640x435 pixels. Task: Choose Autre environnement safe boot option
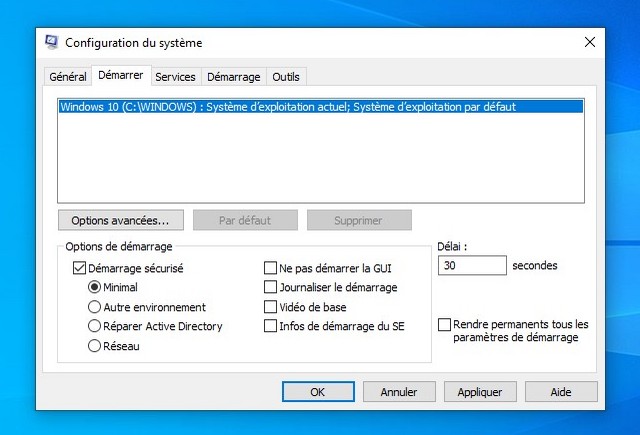(95, 307)
